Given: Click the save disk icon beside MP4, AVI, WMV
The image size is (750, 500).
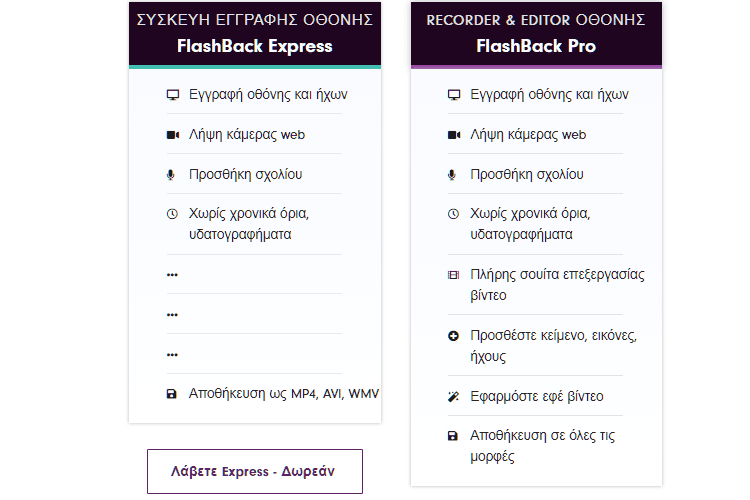Looking at the screenshot, I should pyautogui.click(x=171, y=394).
